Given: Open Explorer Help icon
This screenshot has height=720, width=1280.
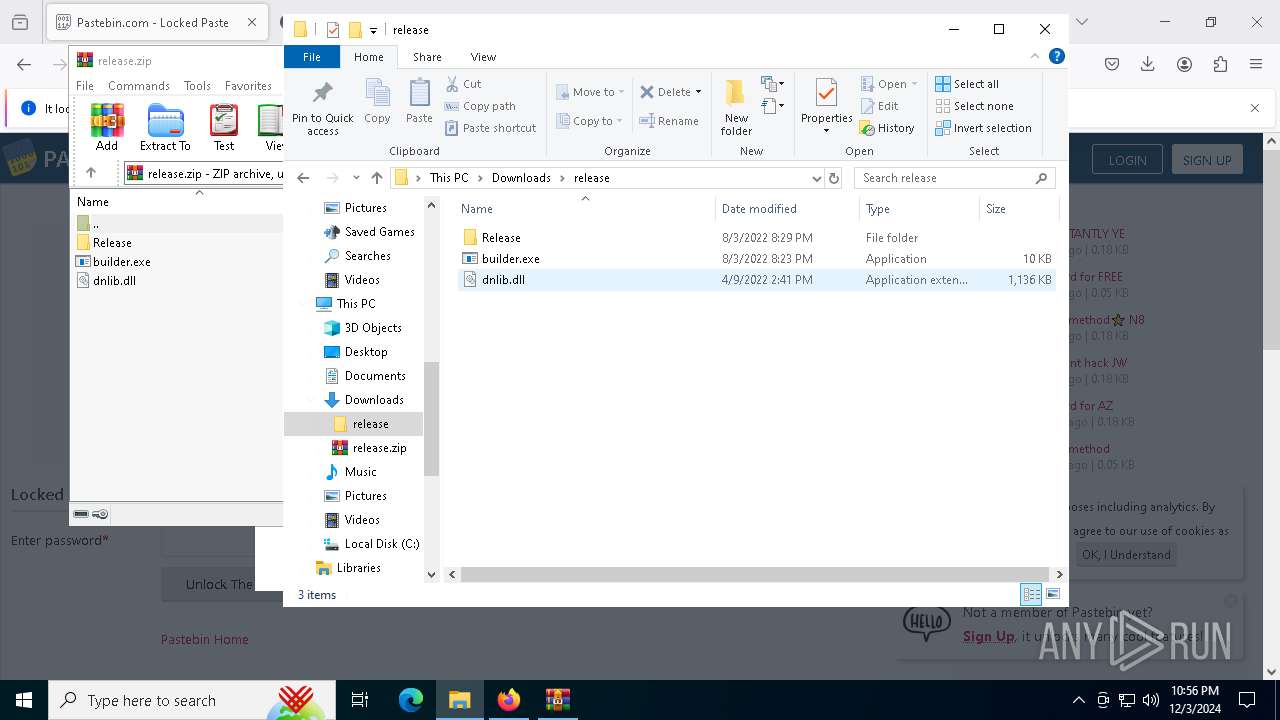Looking at the screenshot, I should click(x=1056, y=57).
